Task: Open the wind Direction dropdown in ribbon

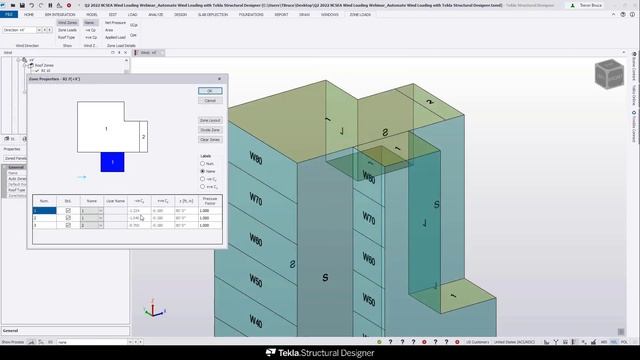Action: 39,30
